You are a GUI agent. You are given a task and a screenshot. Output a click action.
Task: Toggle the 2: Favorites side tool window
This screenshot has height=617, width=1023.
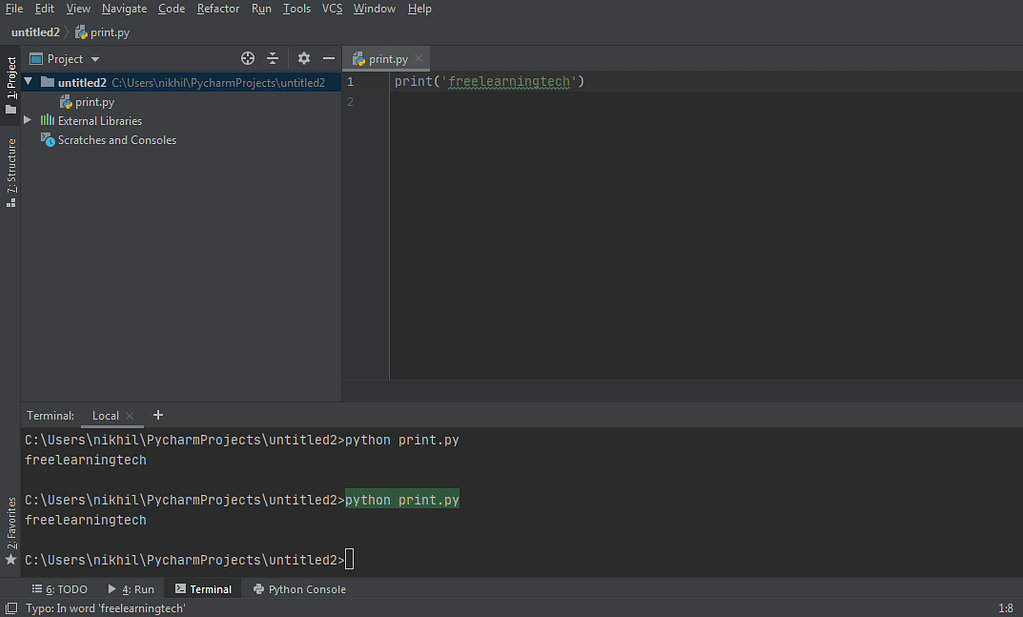coord(10,531)
